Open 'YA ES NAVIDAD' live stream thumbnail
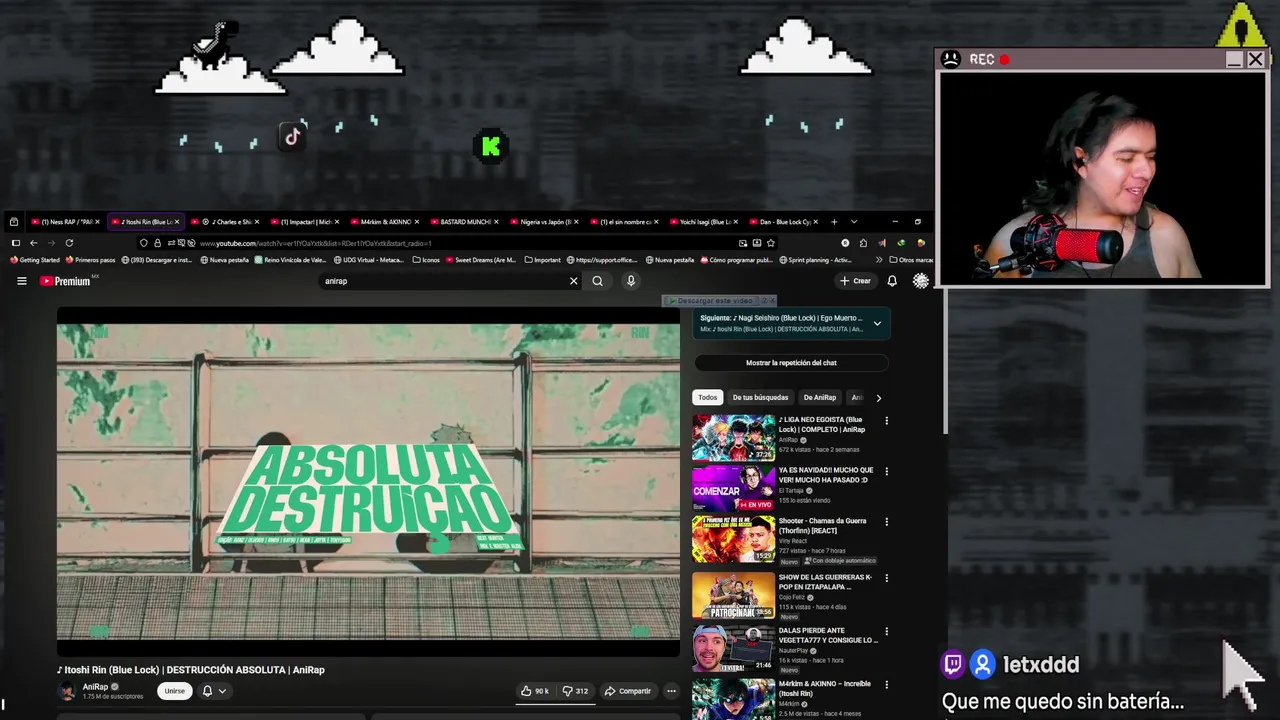The height and width of the screenshot is (720, 1280). [733, 488]
